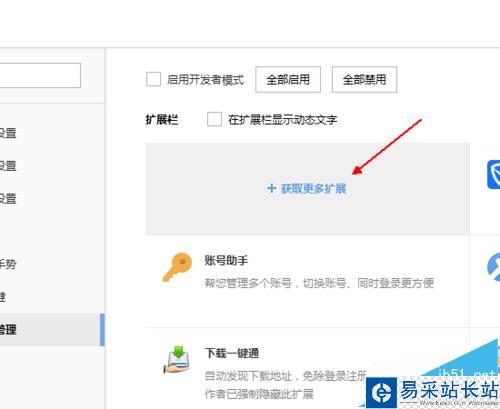Image resolution: width=500 pixels, height=409 pixels.
Task: Tick 在扩展栏显示动态文字 checkbox
Action: (x=214, y=119)
